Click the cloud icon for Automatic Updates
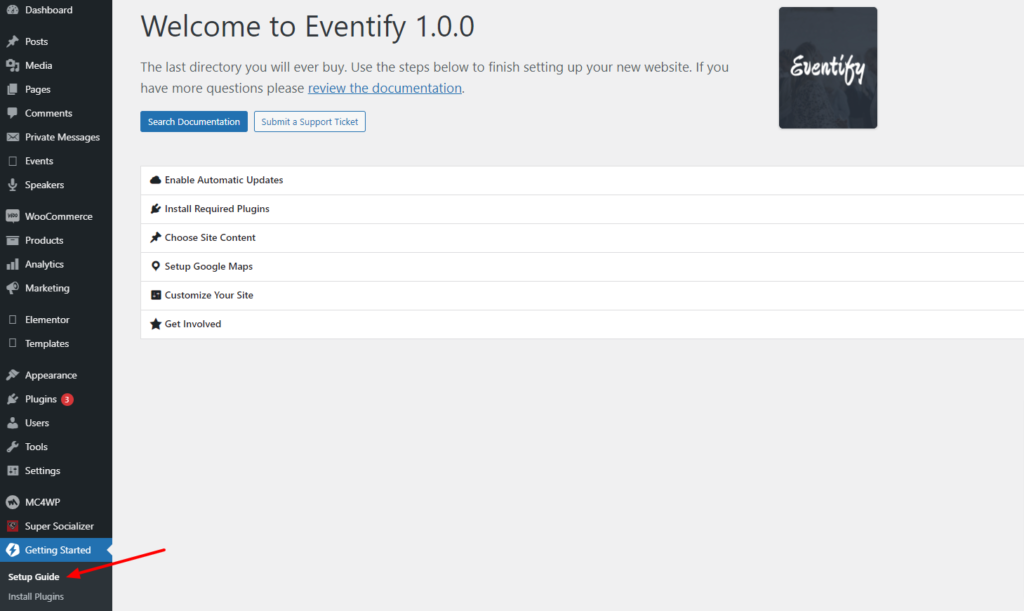The height and width of the screenshot is (611, 1024). pyautogui.click(x=155, y=180)
